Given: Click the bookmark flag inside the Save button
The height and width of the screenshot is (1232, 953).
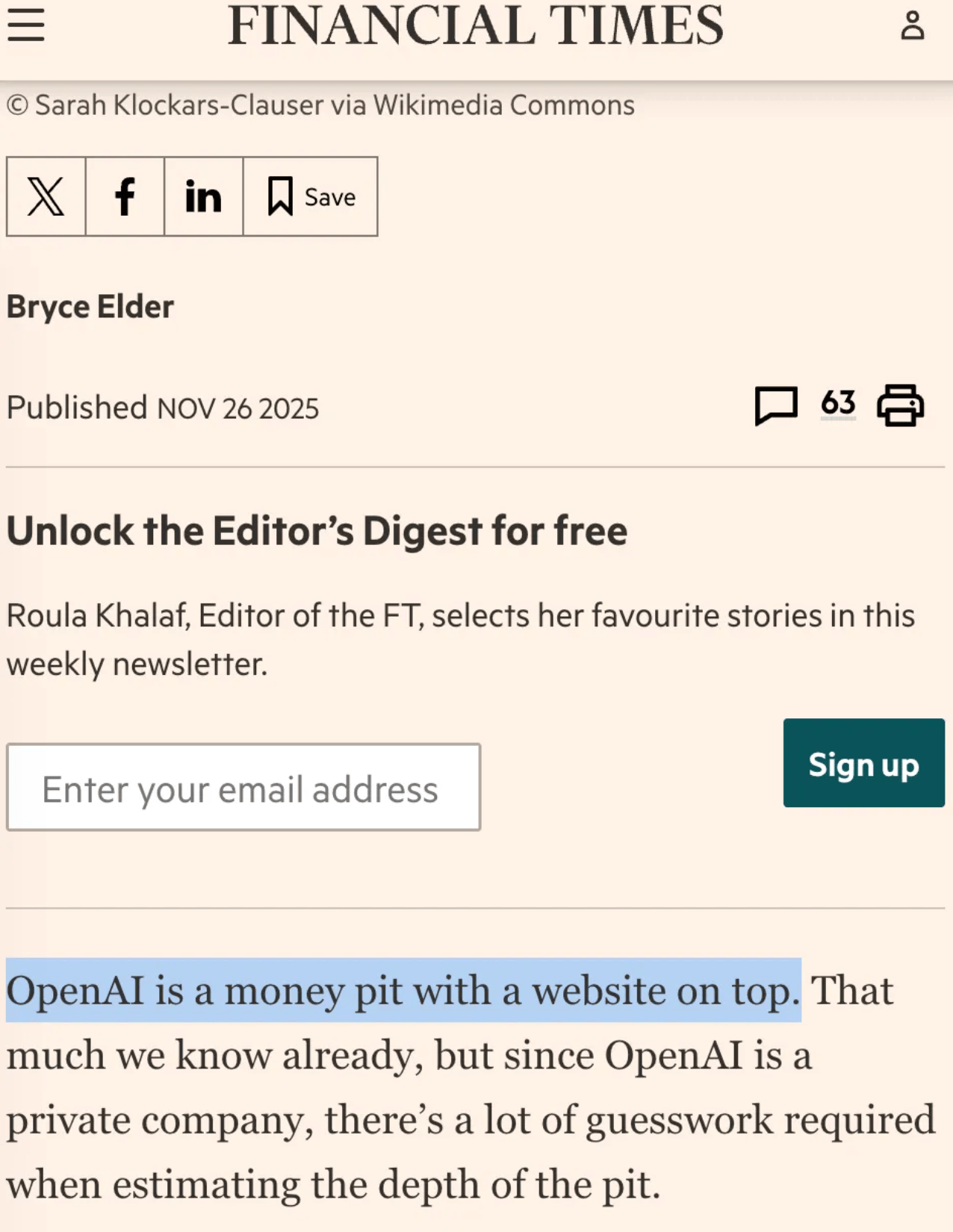Looking at the screenshot, I should click(x=279, y=196).
